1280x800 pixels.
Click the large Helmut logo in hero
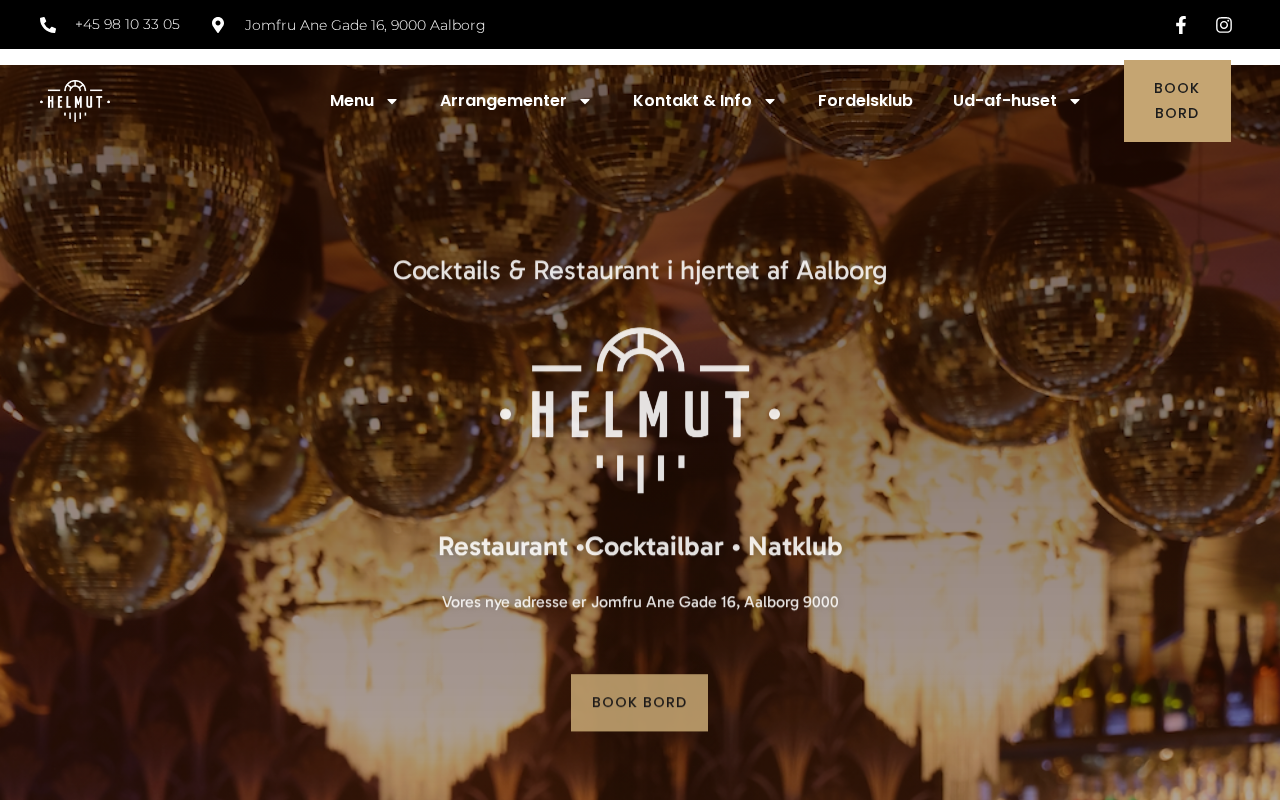(x=640, y=410)
